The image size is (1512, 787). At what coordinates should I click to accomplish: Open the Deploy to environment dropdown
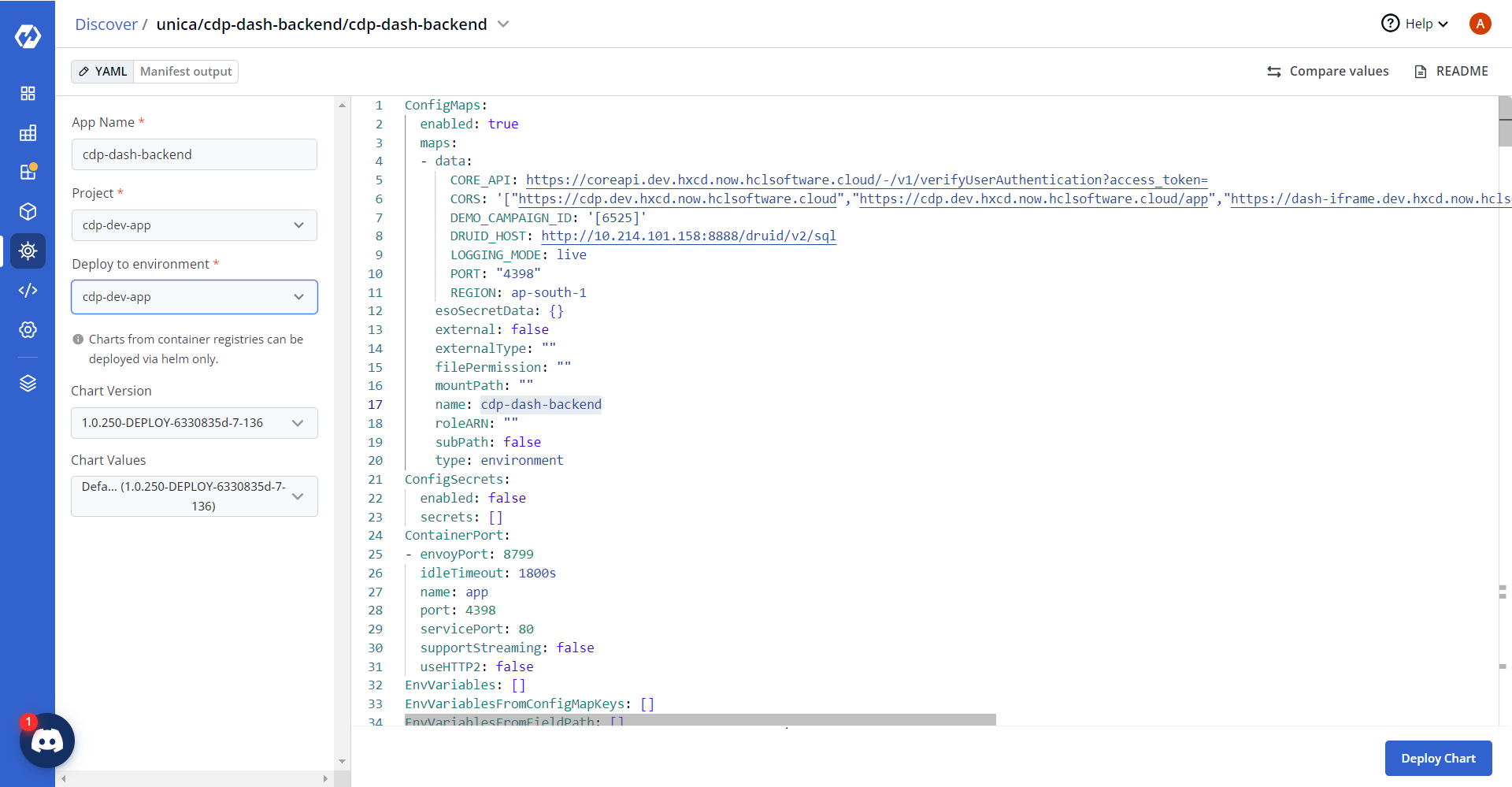coord(195,297)
